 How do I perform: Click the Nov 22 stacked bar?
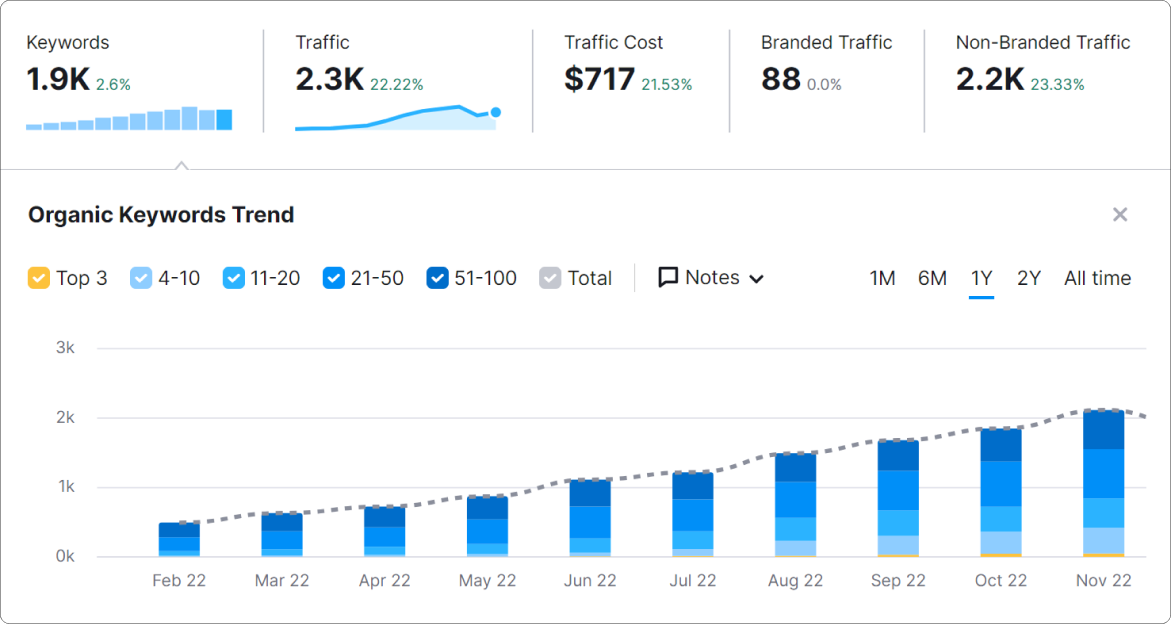point(1103,484)
